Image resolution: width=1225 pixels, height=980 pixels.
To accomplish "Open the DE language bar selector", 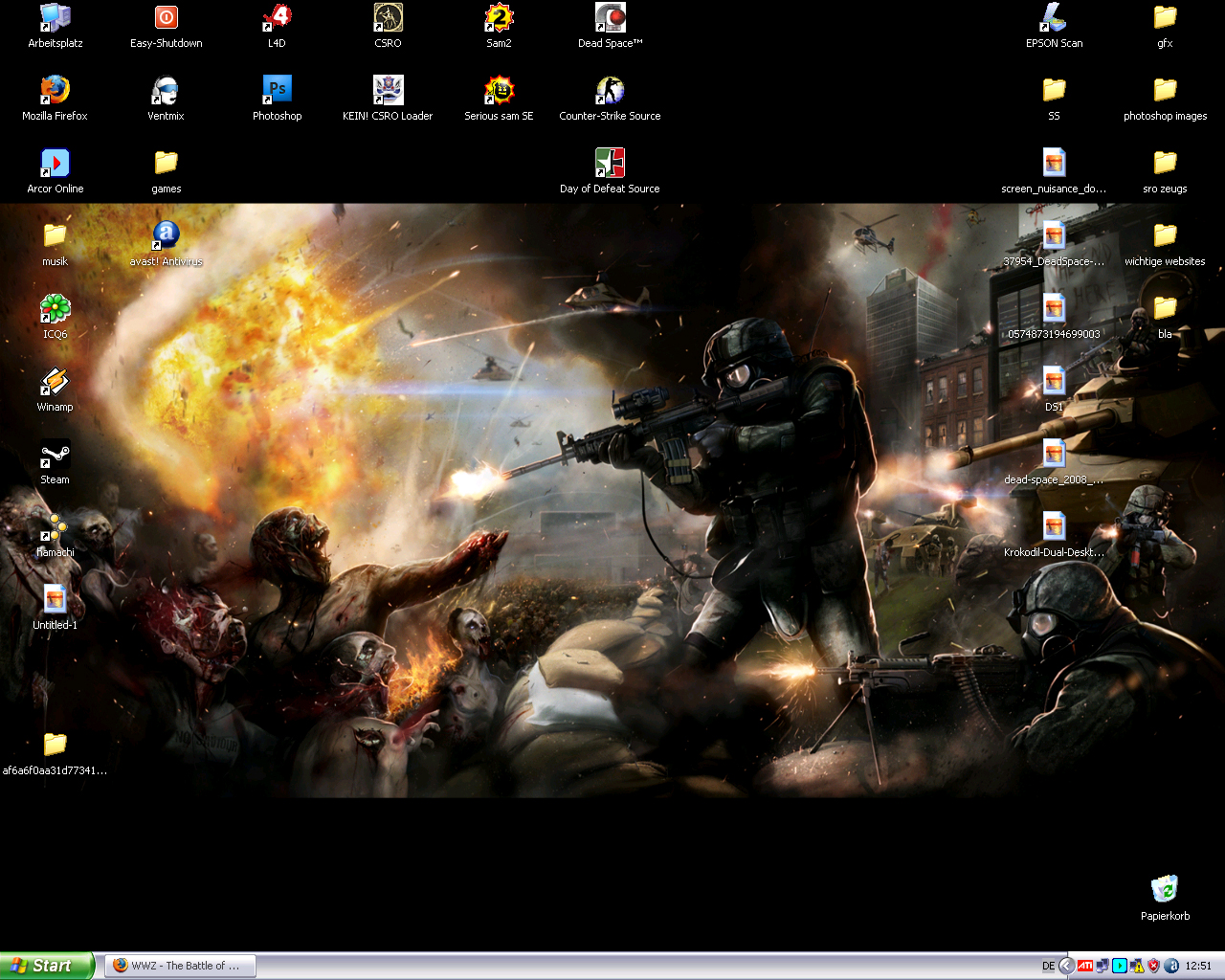I will [x=1048, y=966].
